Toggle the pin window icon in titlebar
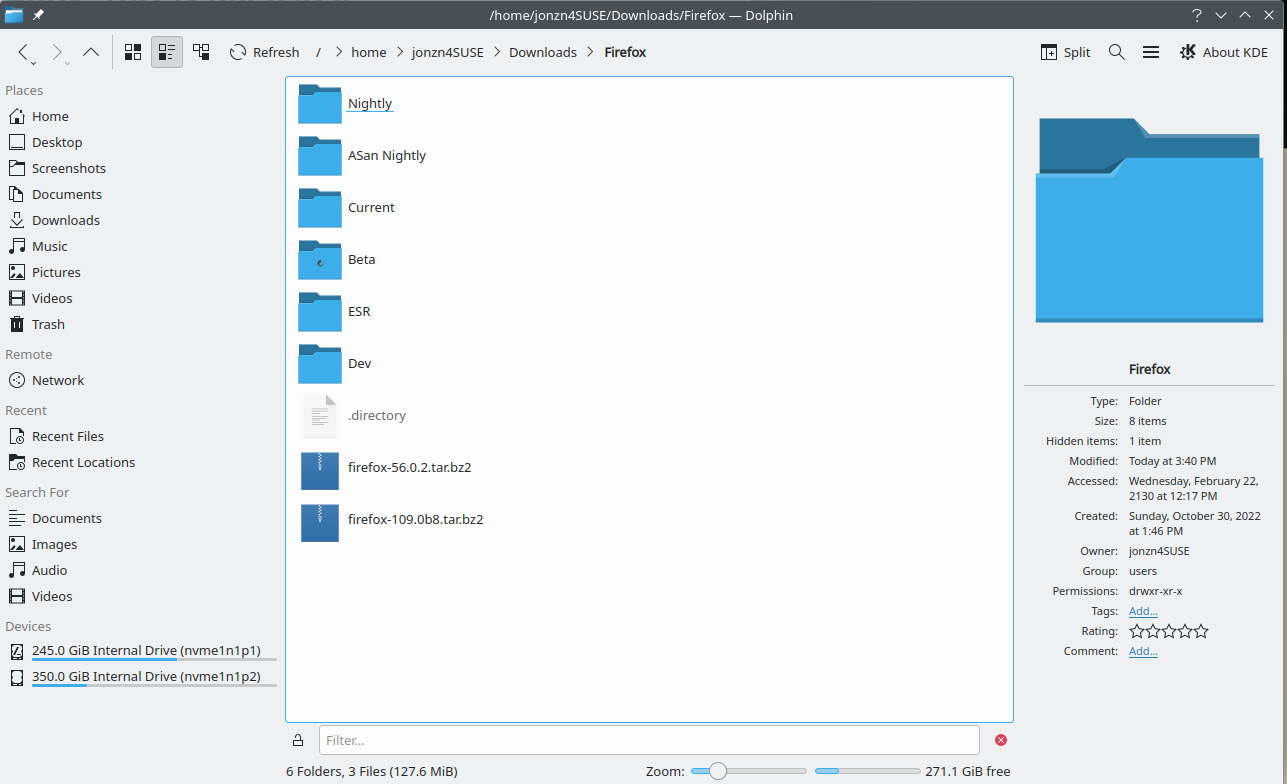Screen dimensions: 1287x784 38,15
